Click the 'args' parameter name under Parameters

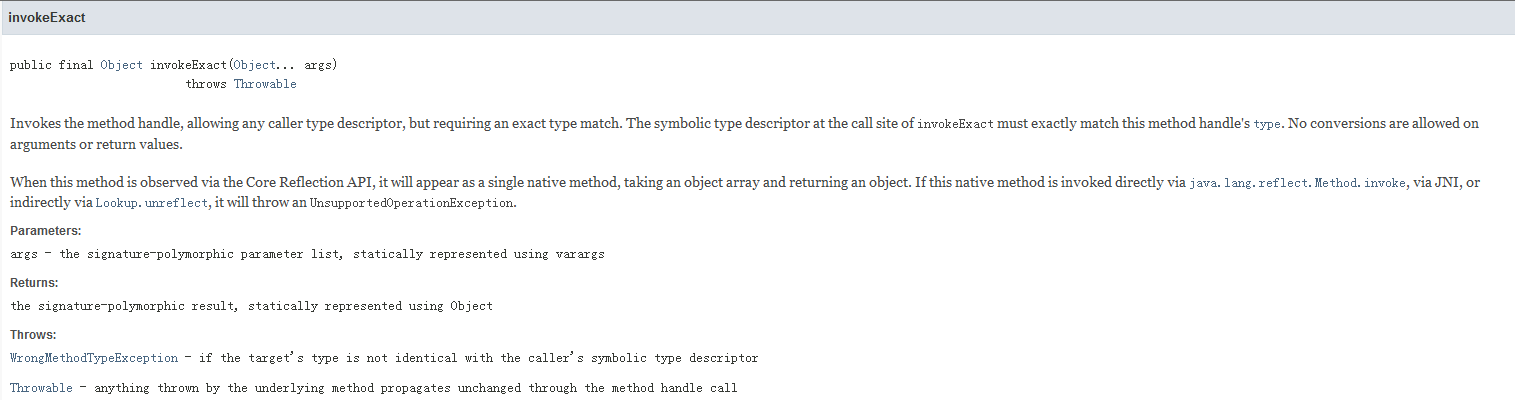[23, 254]
